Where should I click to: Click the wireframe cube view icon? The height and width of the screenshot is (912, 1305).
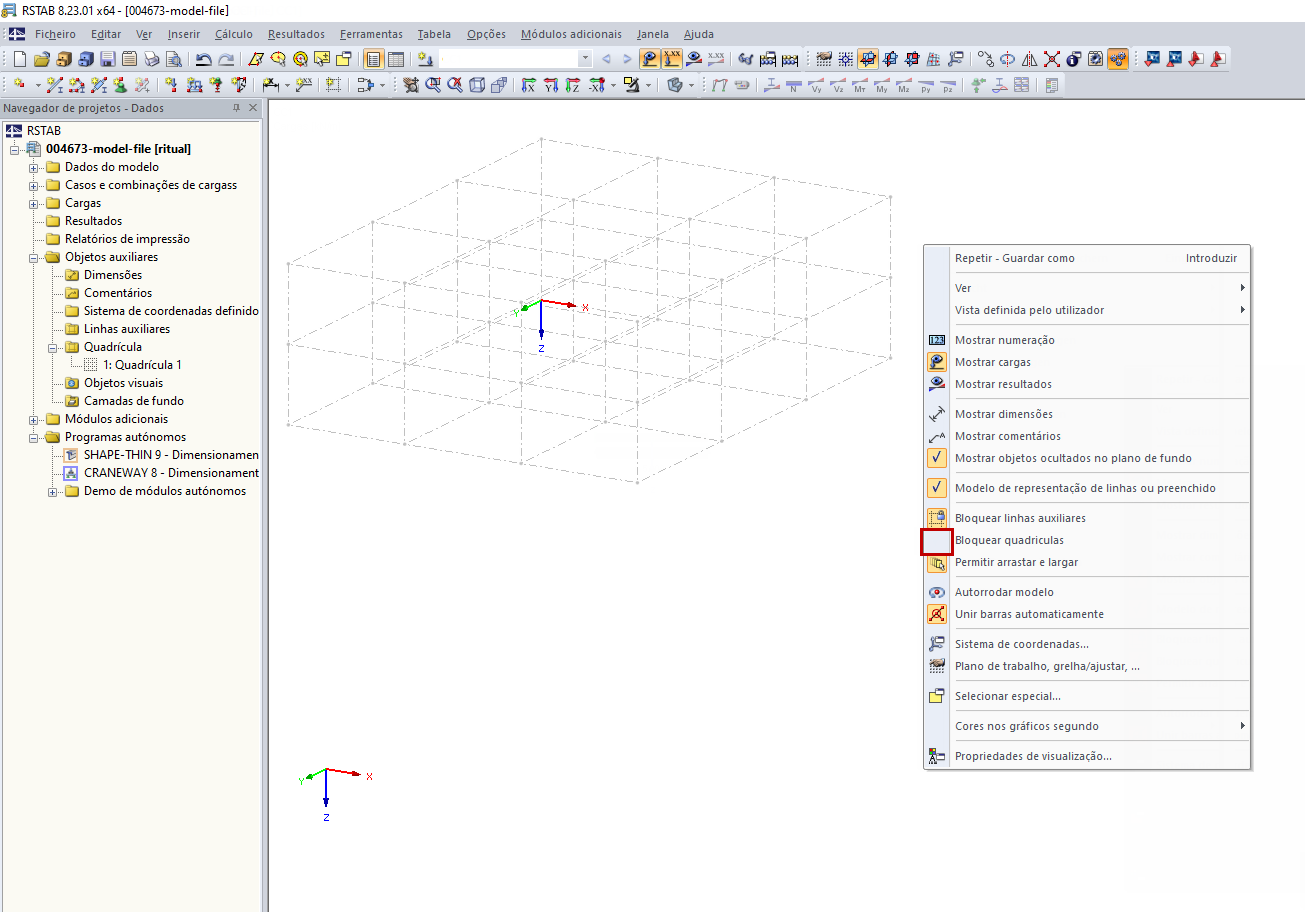[x=477, y=85]
